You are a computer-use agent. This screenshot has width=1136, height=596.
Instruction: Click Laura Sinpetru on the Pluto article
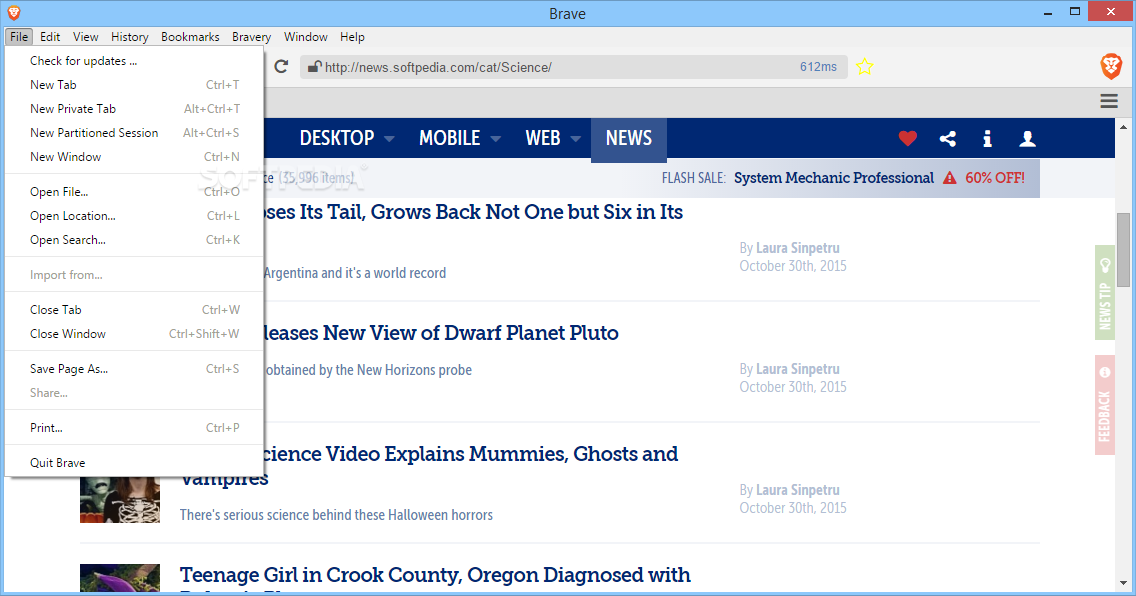click(798, 369)
